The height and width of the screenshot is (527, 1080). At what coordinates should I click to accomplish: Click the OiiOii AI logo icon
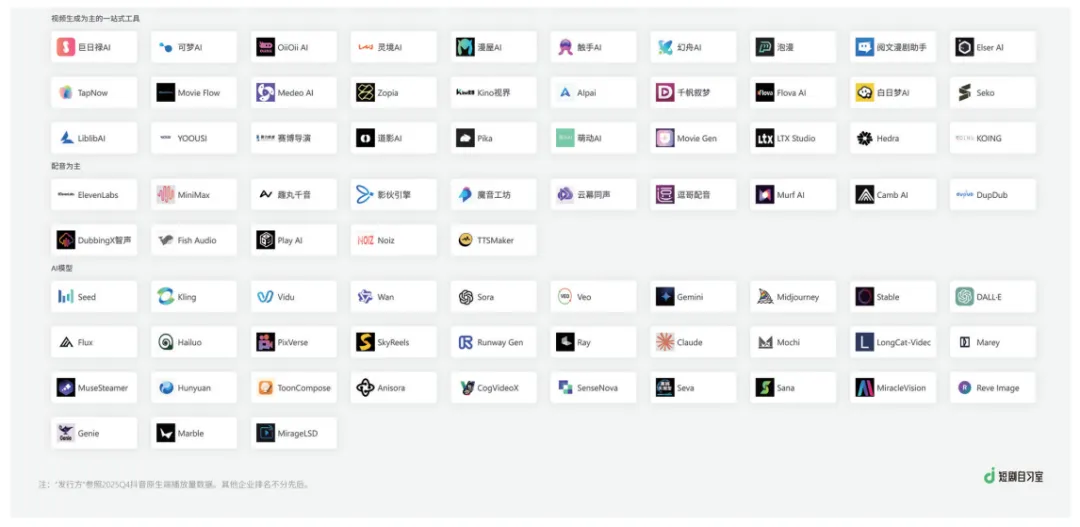coord(266,47)
